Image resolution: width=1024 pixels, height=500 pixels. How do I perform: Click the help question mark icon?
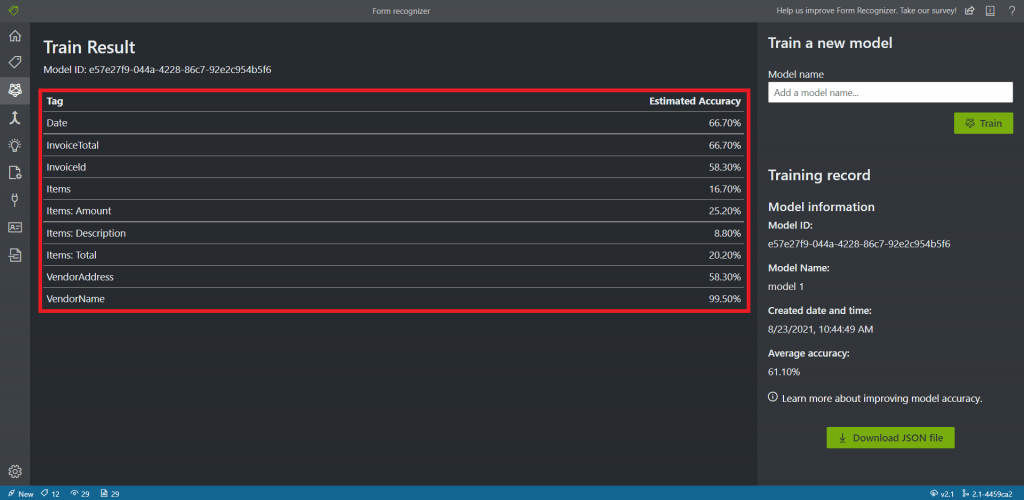pos(1011,11)
